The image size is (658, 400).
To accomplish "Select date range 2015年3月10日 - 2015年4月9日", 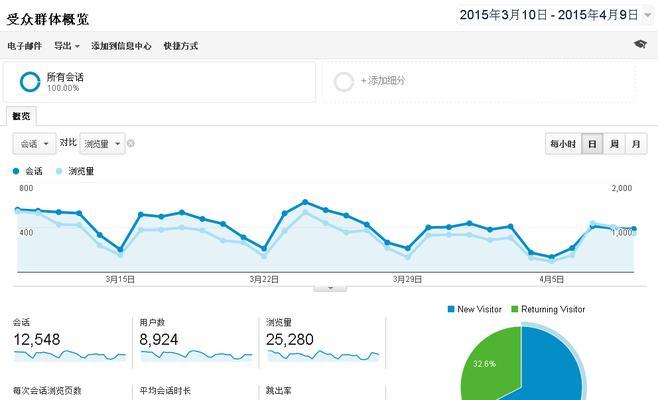I will 548,15.
